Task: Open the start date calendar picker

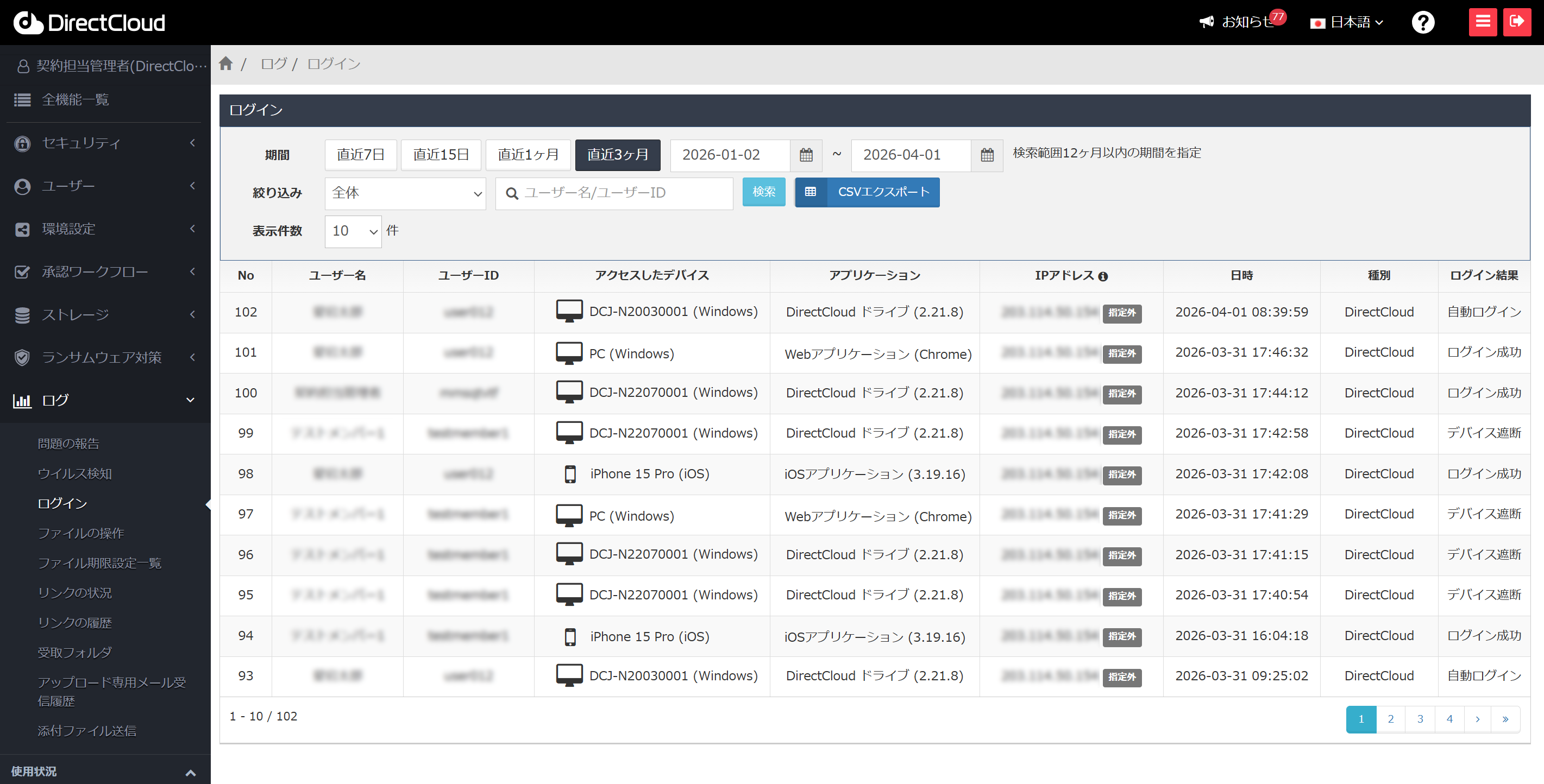Action: tap(806, 155)
